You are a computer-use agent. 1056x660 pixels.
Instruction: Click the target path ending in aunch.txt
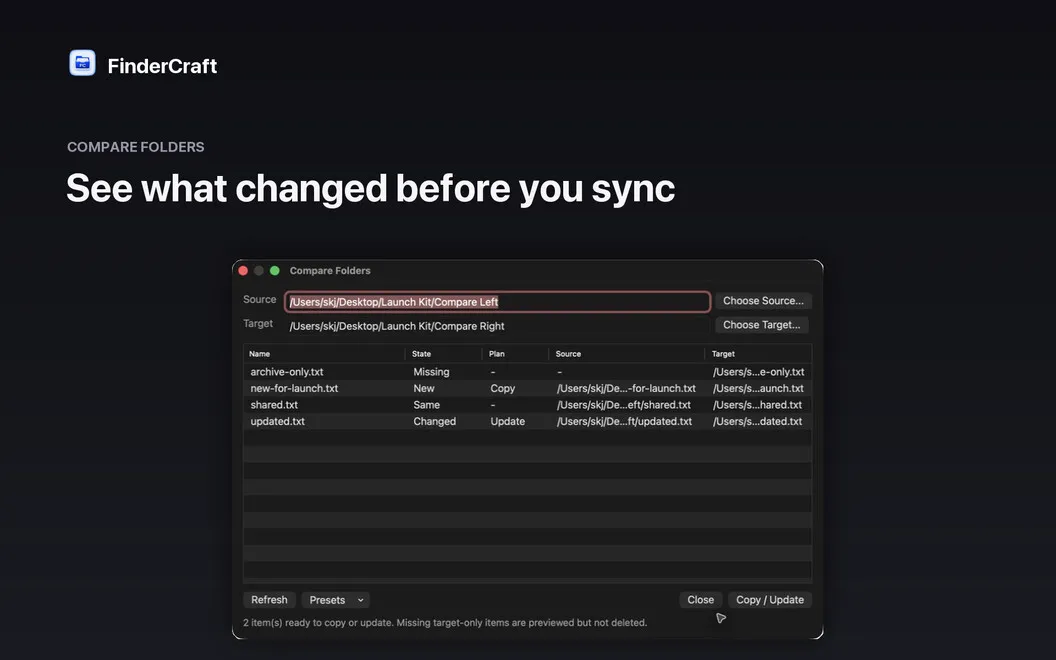point(758,388)
